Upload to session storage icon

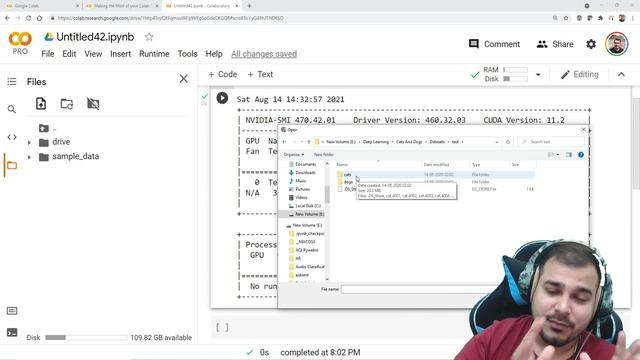[41, 104]
